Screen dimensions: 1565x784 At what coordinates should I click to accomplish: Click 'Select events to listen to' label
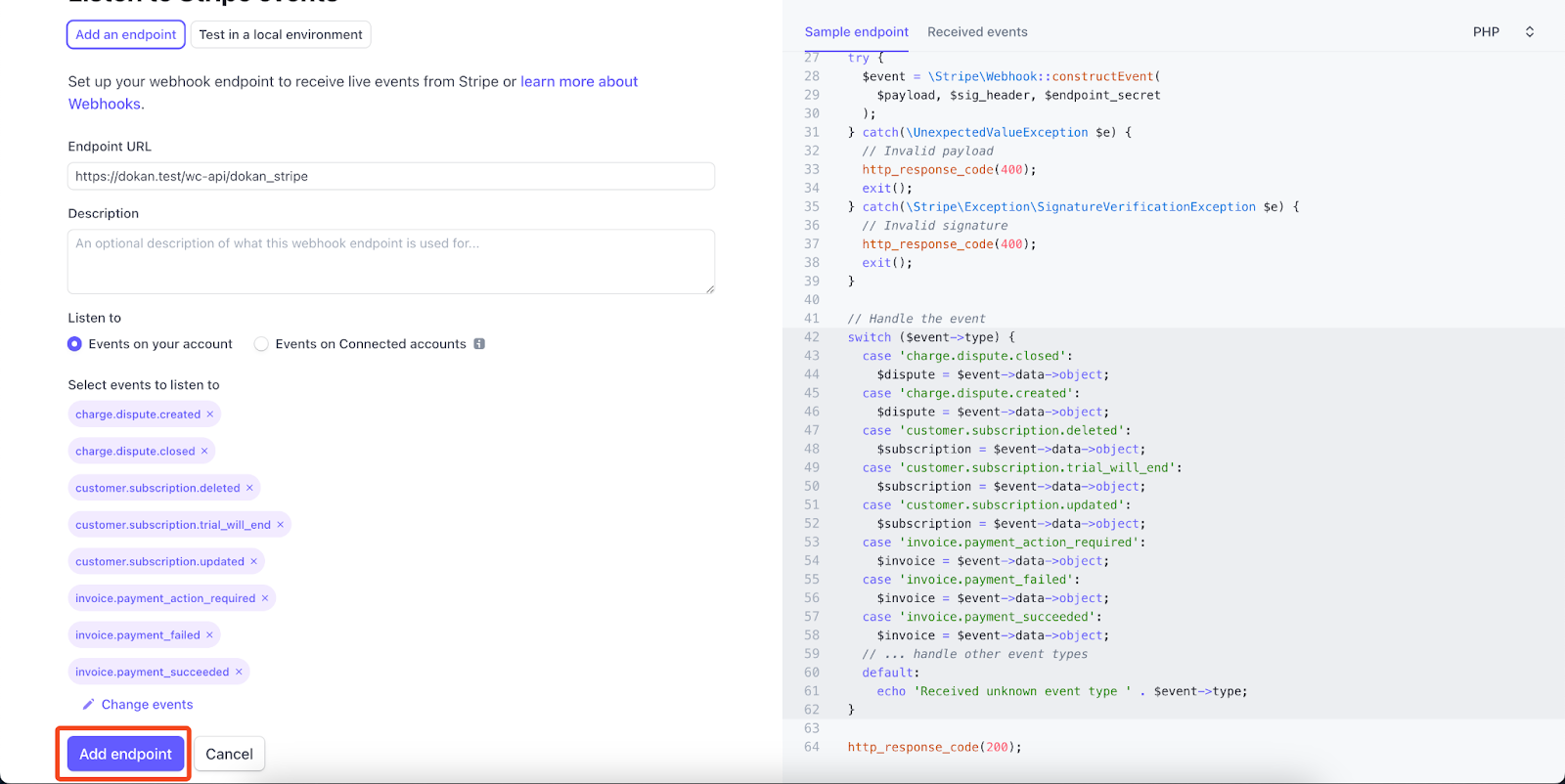(x=144, y=385)
